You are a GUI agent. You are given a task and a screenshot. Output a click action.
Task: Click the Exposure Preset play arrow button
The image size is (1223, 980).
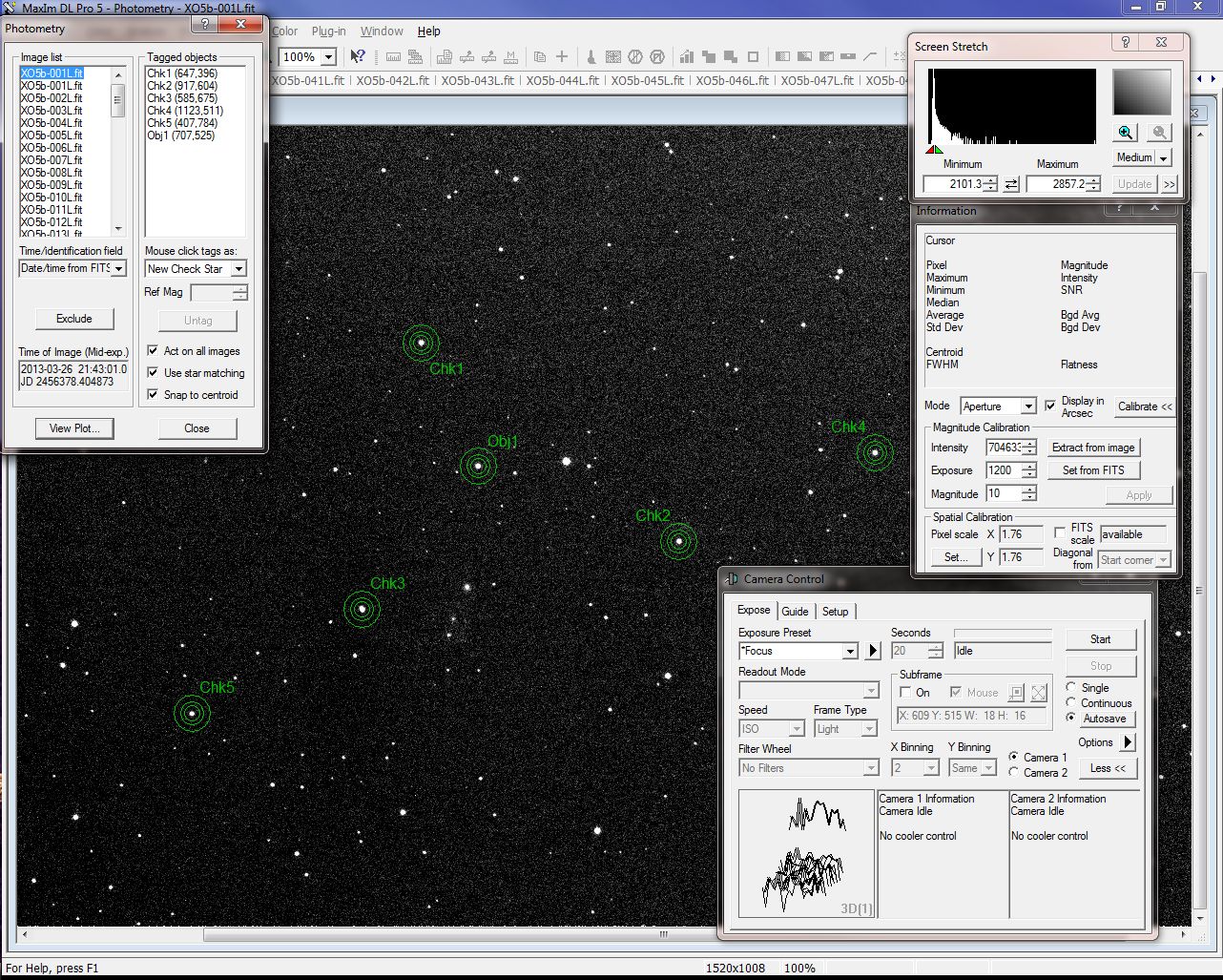(x=872, y=651)
